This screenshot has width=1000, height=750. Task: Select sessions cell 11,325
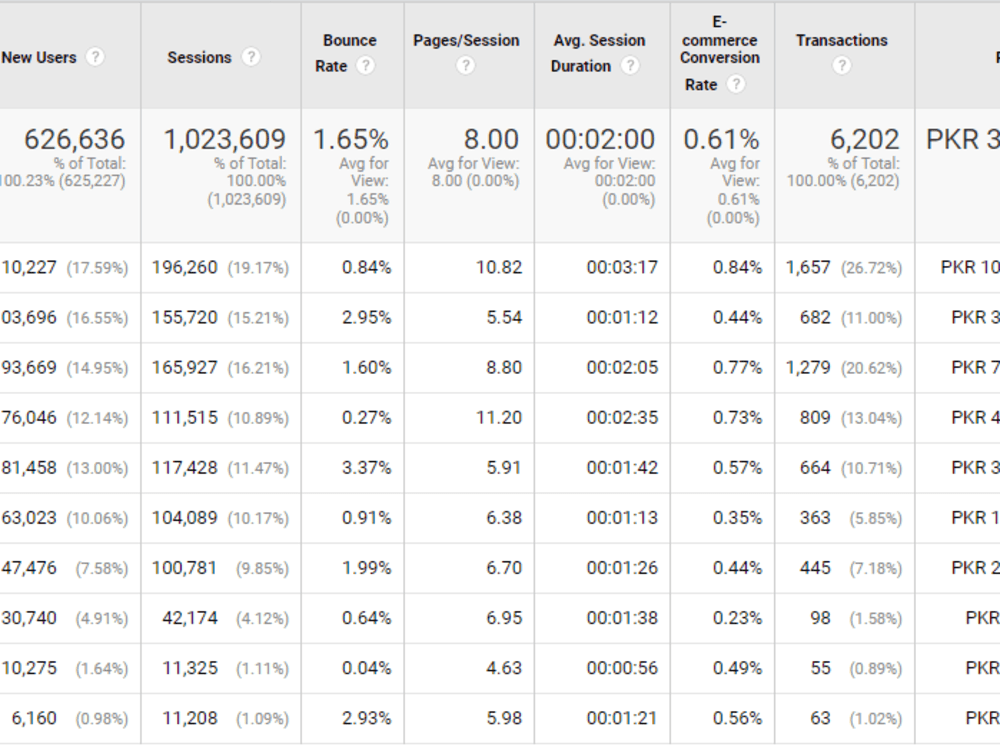(190, 668)
